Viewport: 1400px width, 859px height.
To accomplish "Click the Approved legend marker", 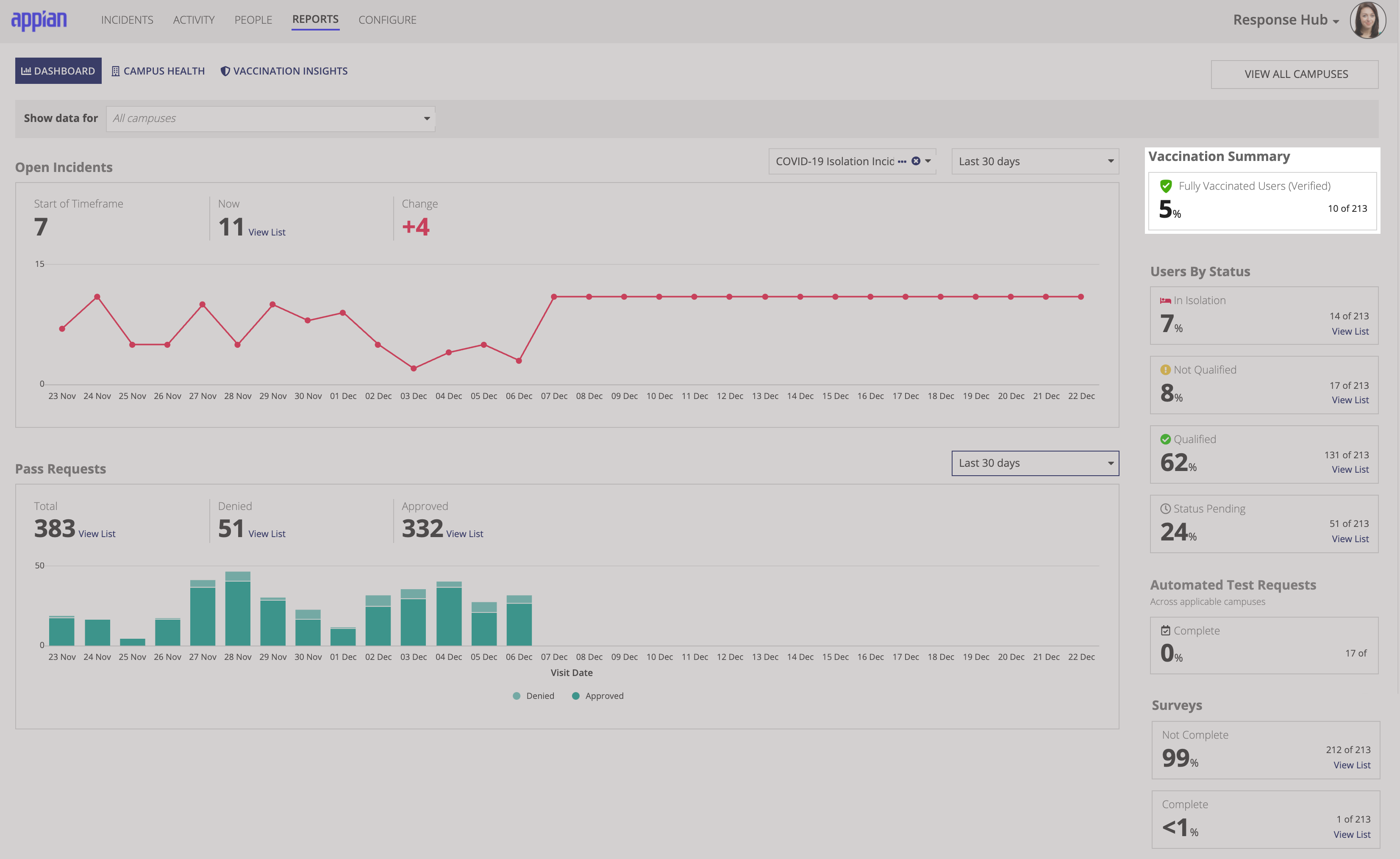I will coord(575,696).
